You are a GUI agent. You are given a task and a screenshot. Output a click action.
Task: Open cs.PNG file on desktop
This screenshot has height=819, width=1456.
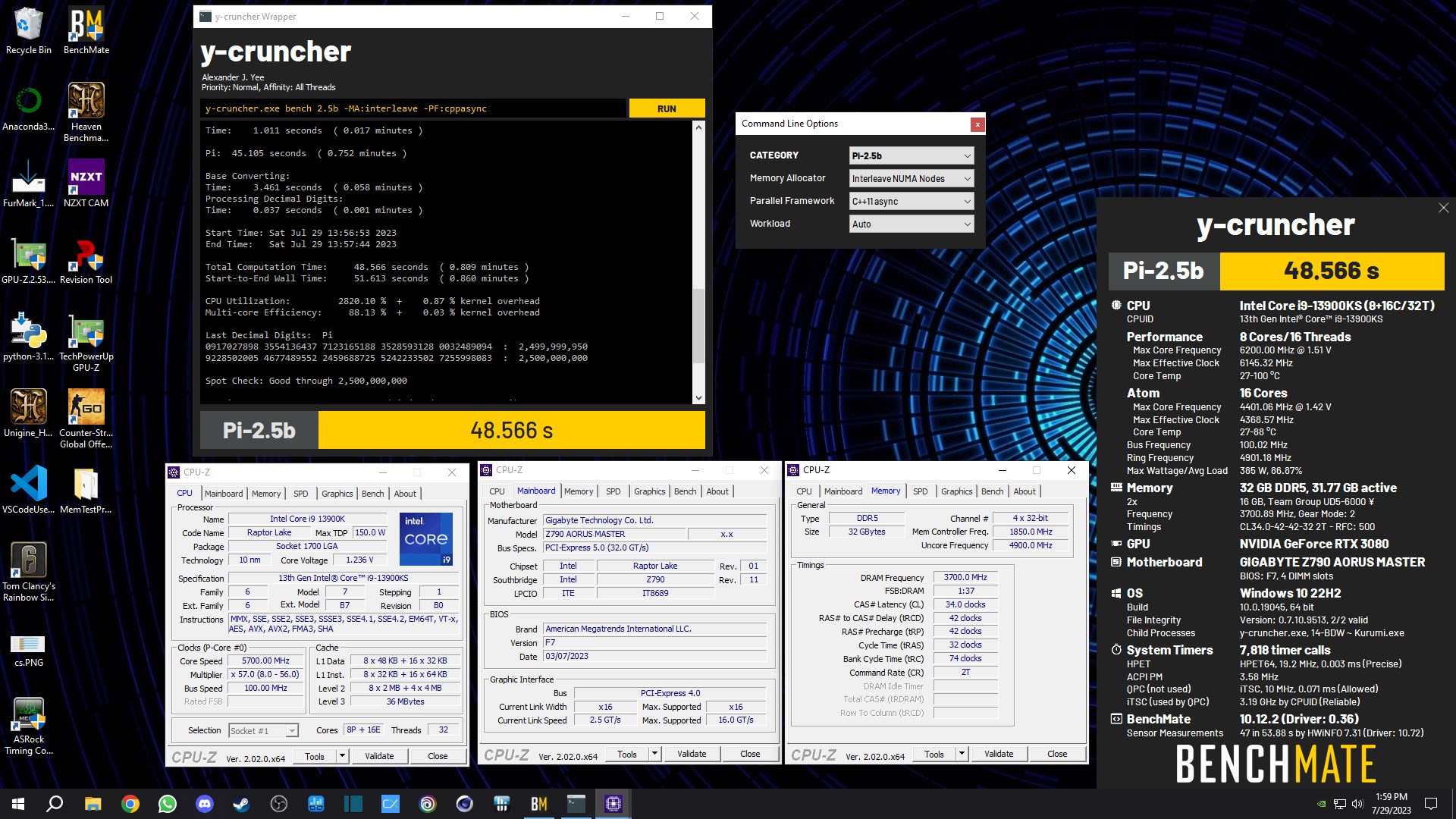[28, 651]
